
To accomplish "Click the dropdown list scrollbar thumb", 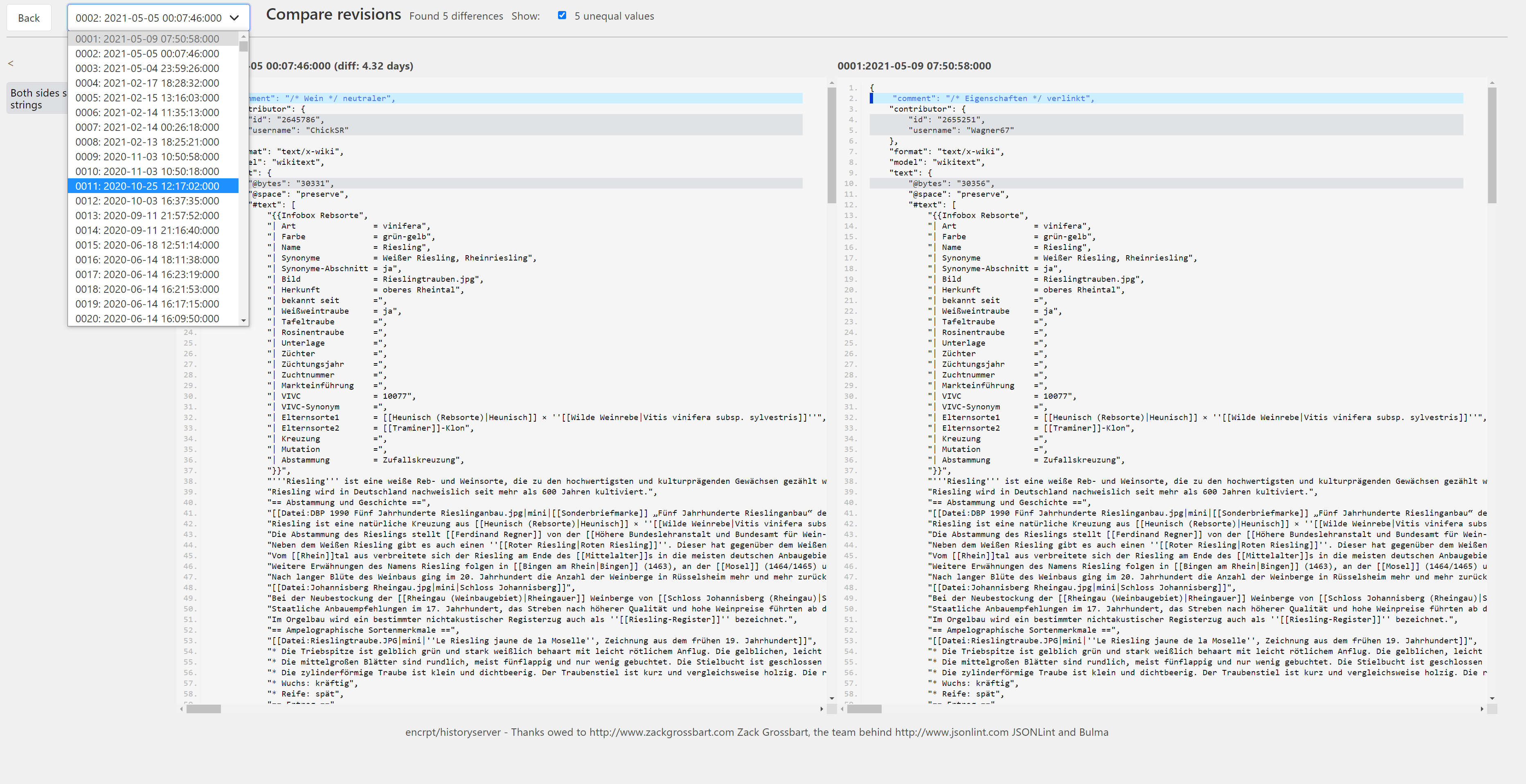I will tap(243, 46).
